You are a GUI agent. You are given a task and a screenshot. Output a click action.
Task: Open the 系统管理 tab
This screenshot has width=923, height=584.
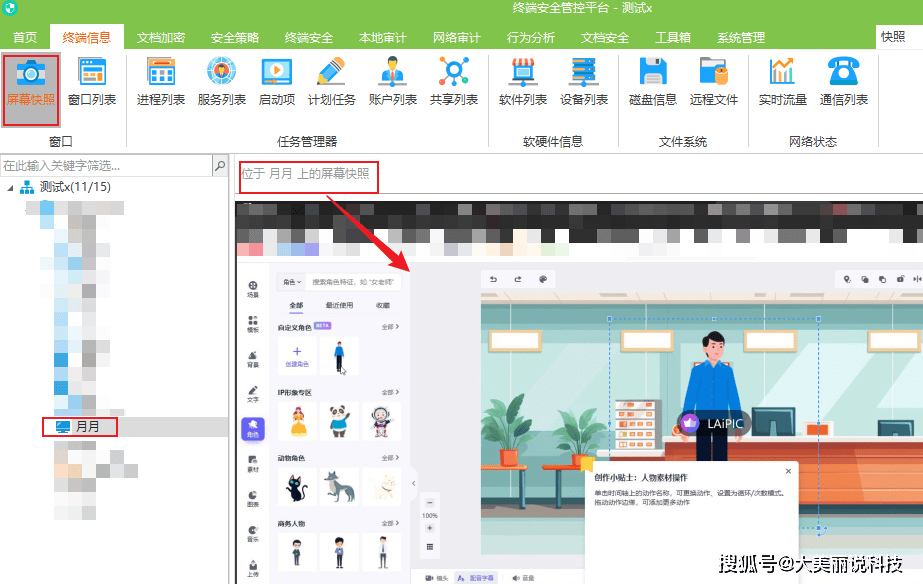click(x=741, y=38)
